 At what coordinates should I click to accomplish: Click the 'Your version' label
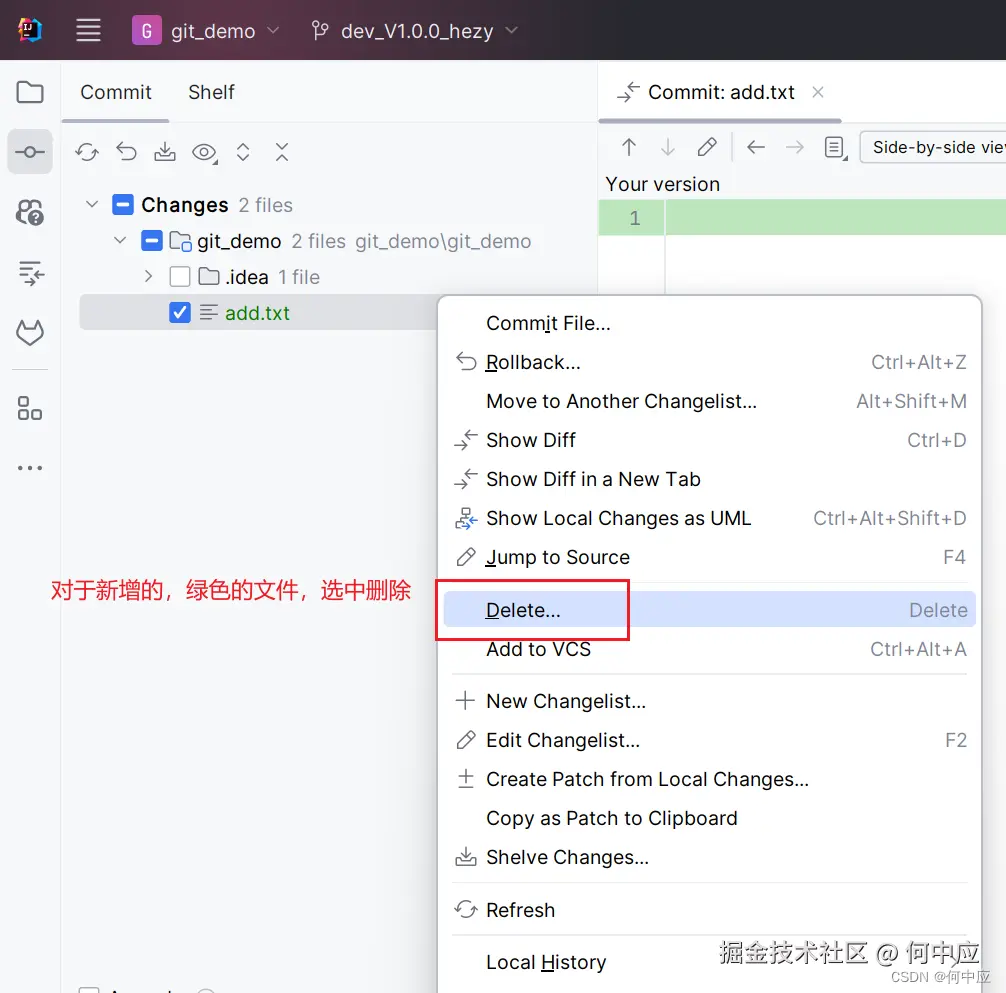click(x=662, y=185)
